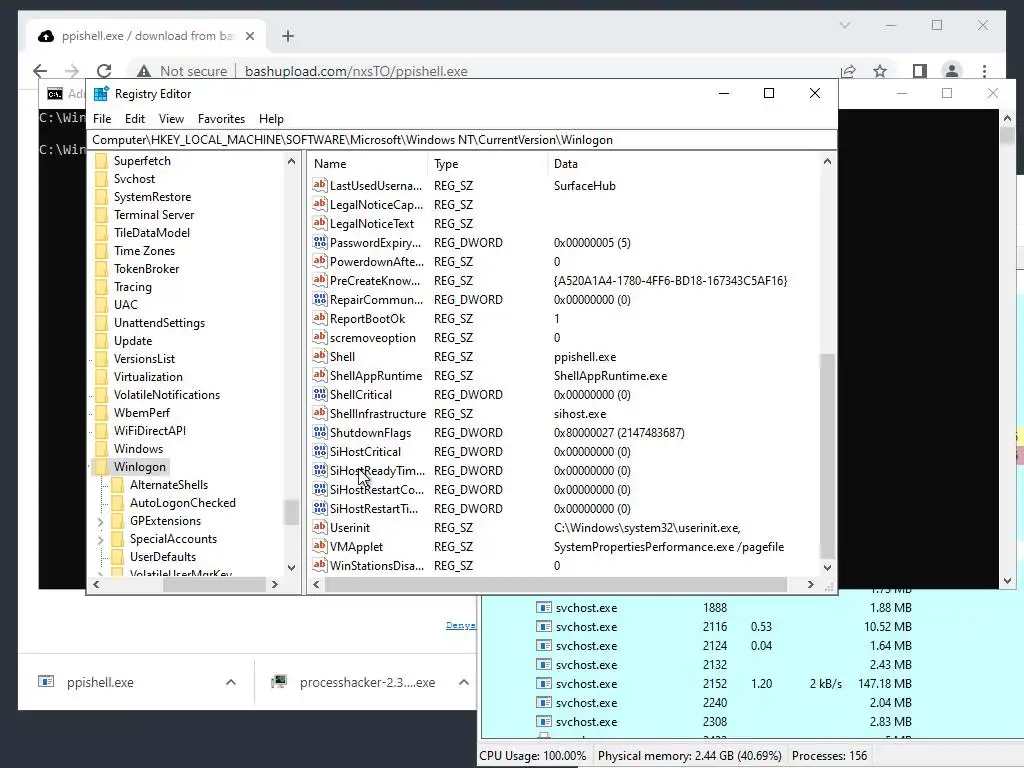This screenshot has height=768, width=1024.
Task: Select the SiHostCritical DWORD icon
Action: pos(319,451)
